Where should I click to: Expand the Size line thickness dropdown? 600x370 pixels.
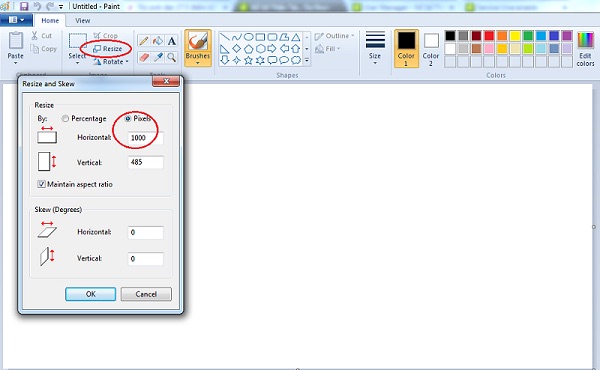pyautogui.click(x=375, y=48)
